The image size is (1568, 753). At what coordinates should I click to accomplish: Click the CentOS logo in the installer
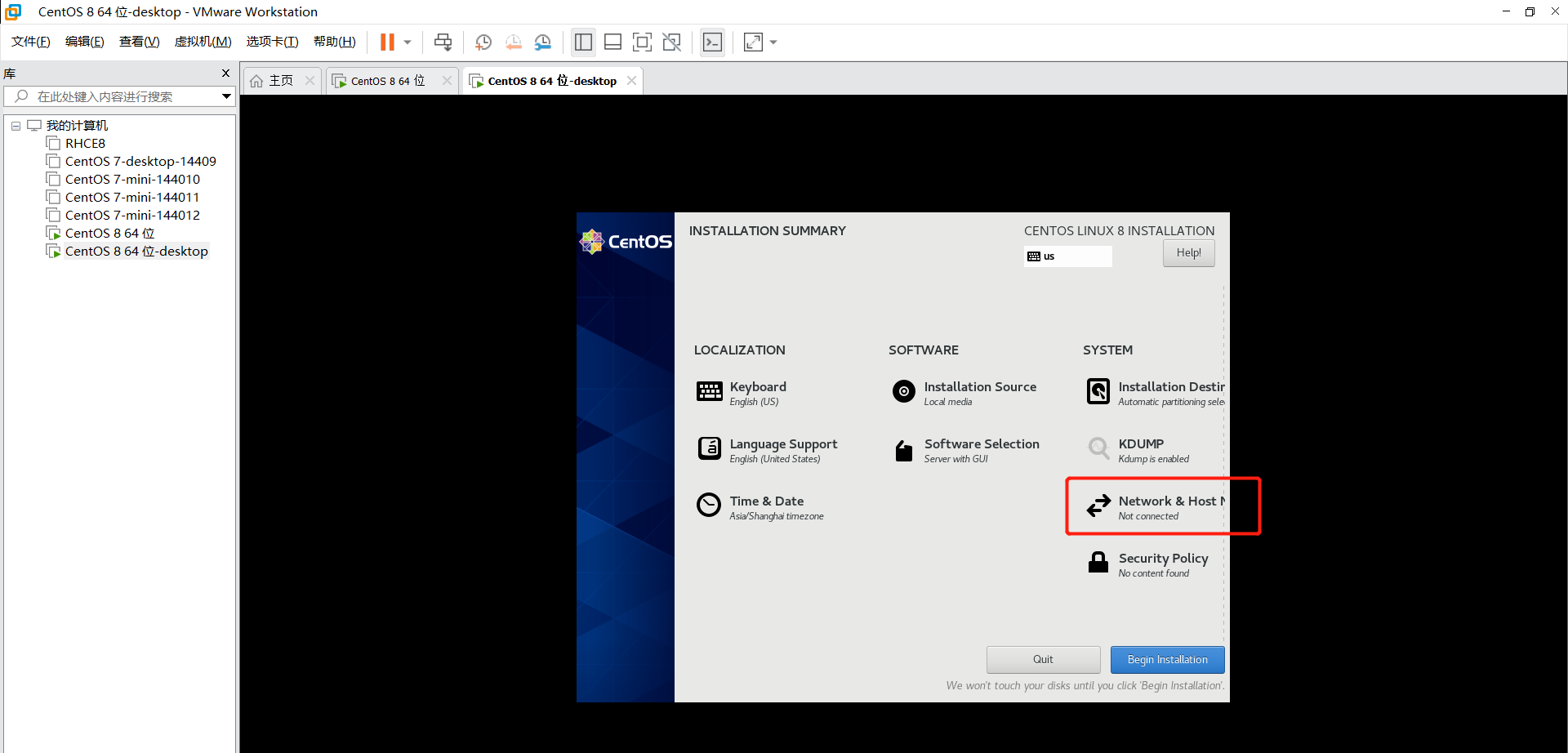626,242
